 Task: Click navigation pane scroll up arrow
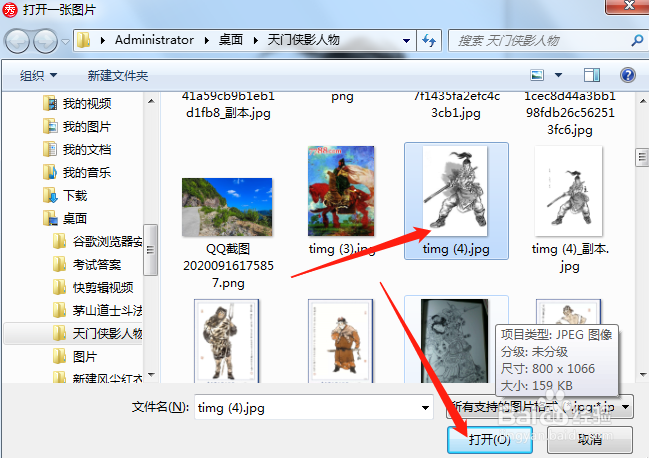coord(151,101)
